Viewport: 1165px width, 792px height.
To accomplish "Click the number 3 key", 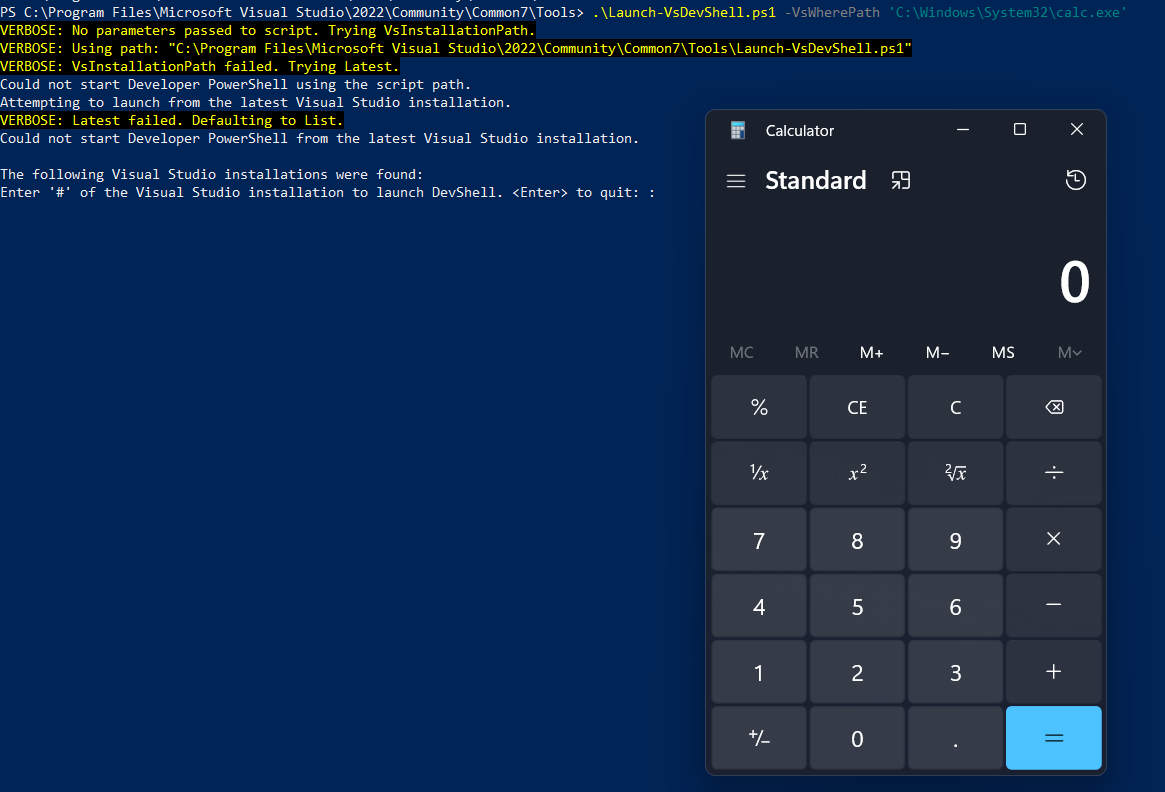I will click(955, 672).
